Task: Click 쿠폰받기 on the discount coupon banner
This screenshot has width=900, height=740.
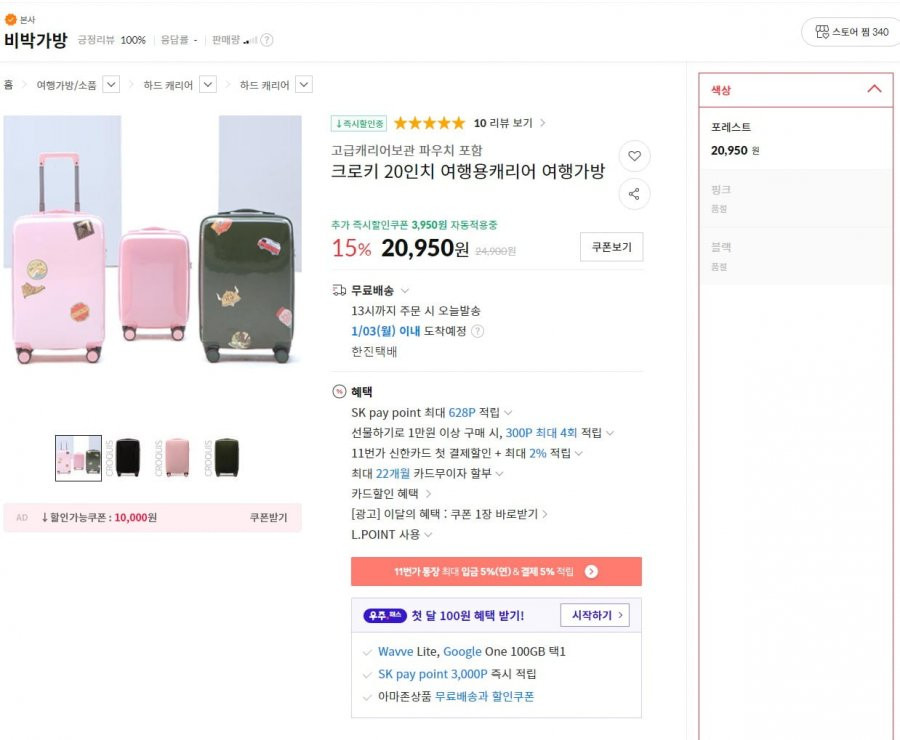Action: click(268, 517)
